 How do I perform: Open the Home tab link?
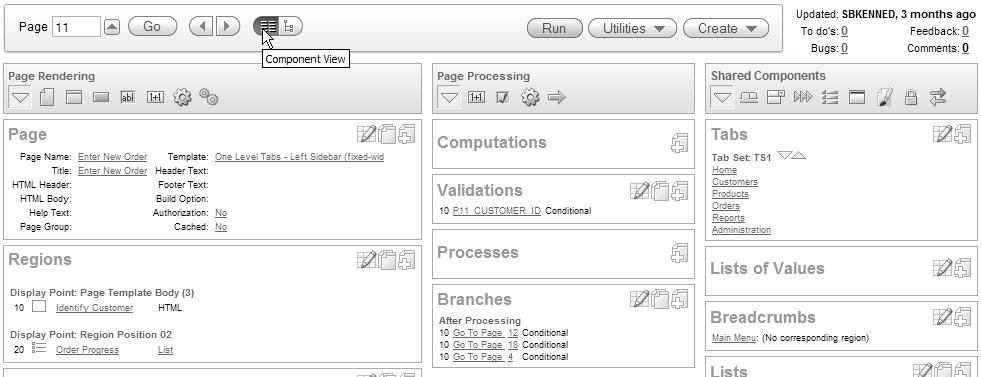(724, 170)
